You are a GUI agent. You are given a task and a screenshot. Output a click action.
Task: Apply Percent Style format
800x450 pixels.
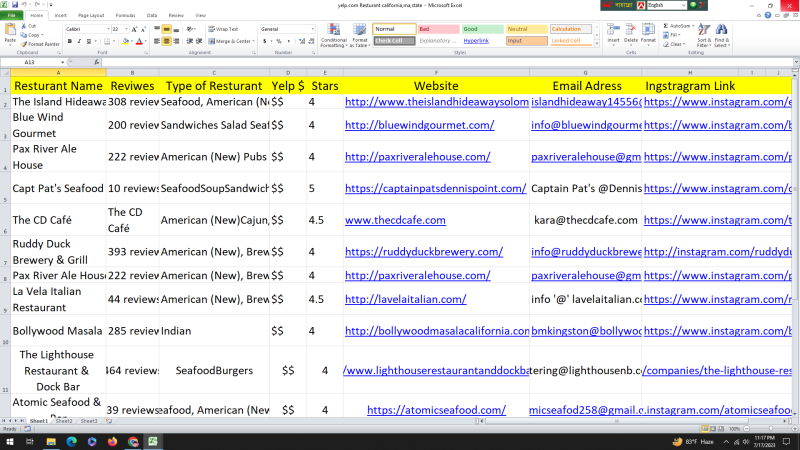pyautogui.click(x=279, y=41)
